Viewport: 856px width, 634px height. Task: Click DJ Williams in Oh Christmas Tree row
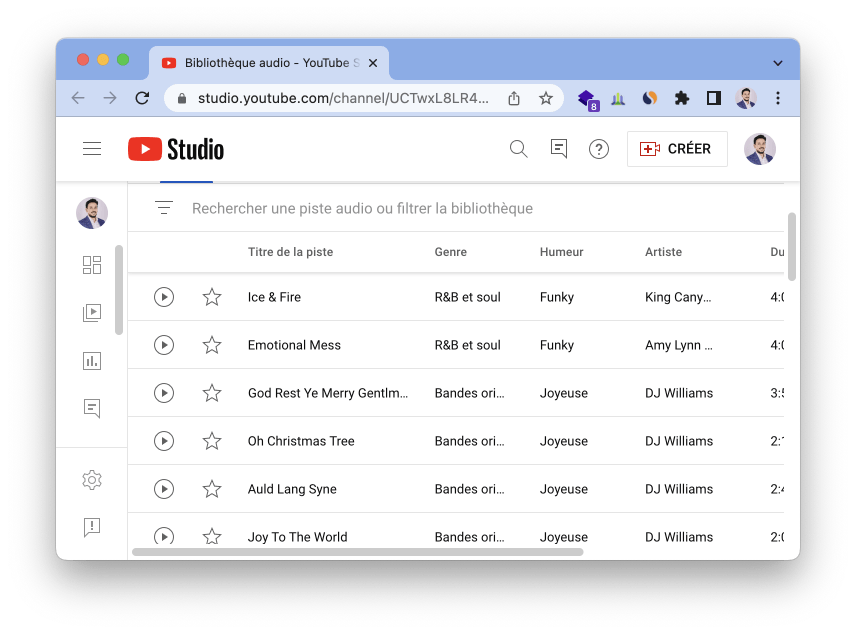pyautogui.click(x=679, y=441)
